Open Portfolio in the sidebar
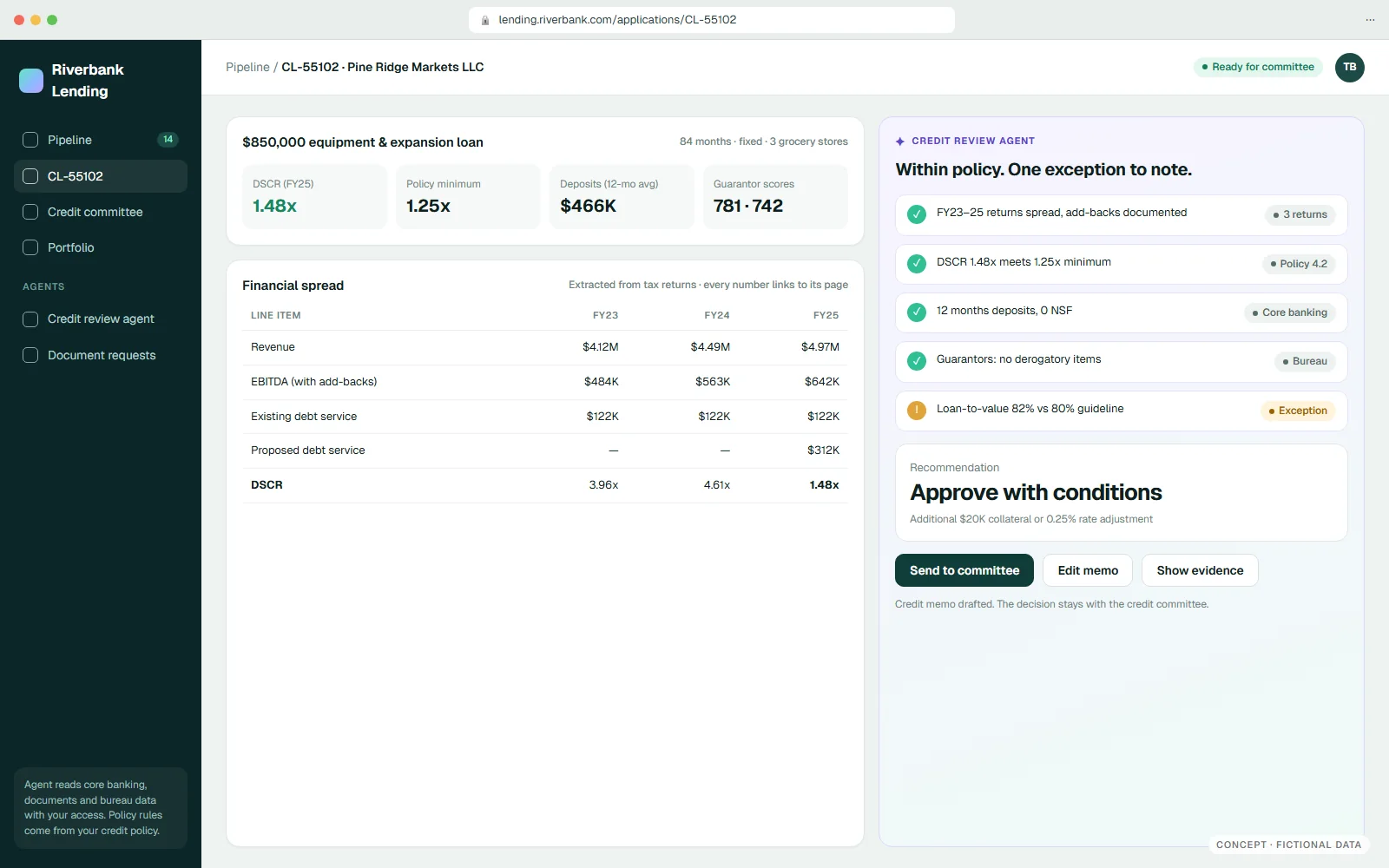The image size is (1389, 868). click(101, 247)
